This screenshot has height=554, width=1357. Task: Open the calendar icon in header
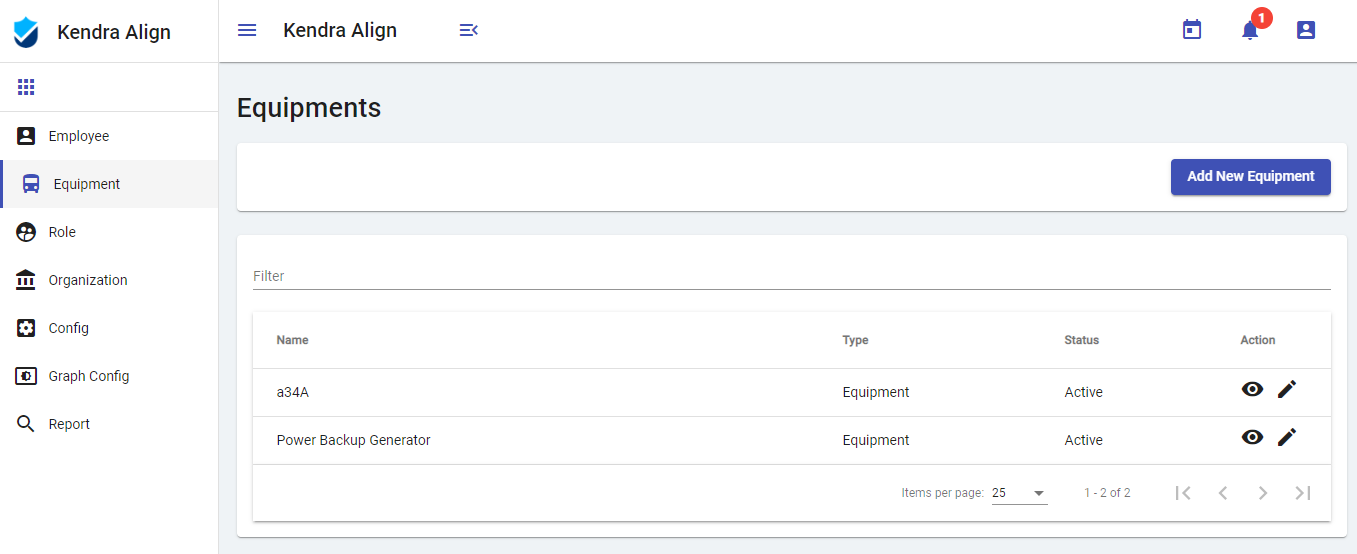coord(1192,30)
